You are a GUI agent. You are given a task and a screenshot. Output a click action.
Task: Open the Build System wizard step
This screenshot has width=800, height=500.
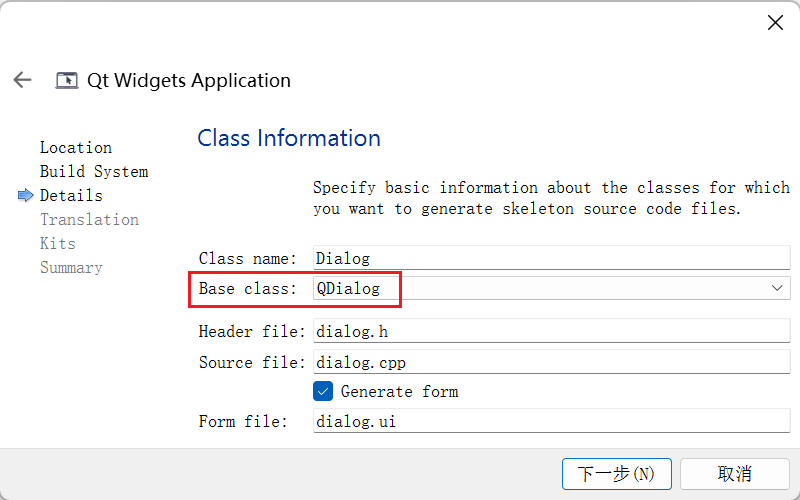pyautogui.click(x=94, y=171)
